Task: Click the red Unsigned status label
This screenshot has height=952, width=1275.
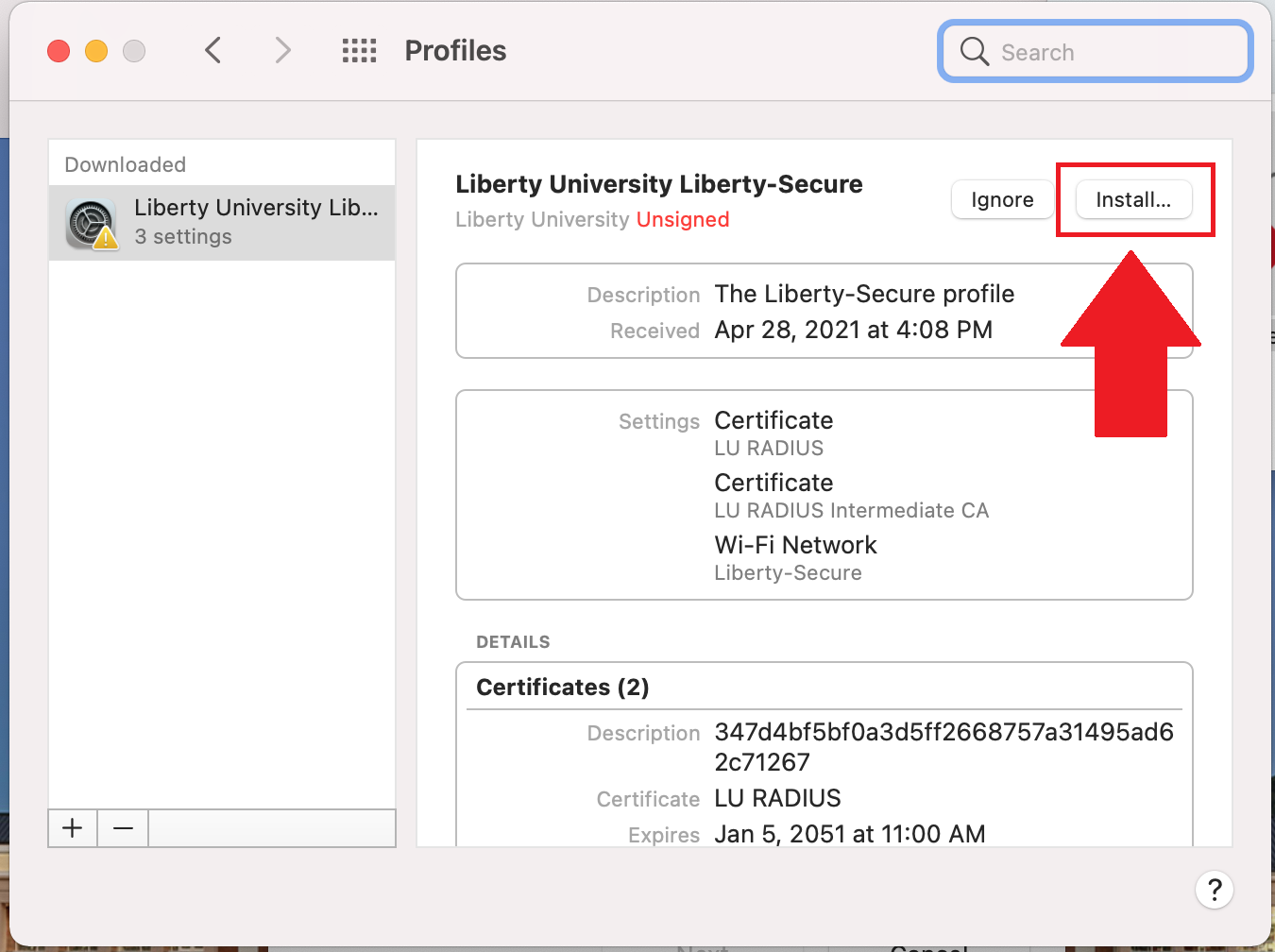Action: 682,219
